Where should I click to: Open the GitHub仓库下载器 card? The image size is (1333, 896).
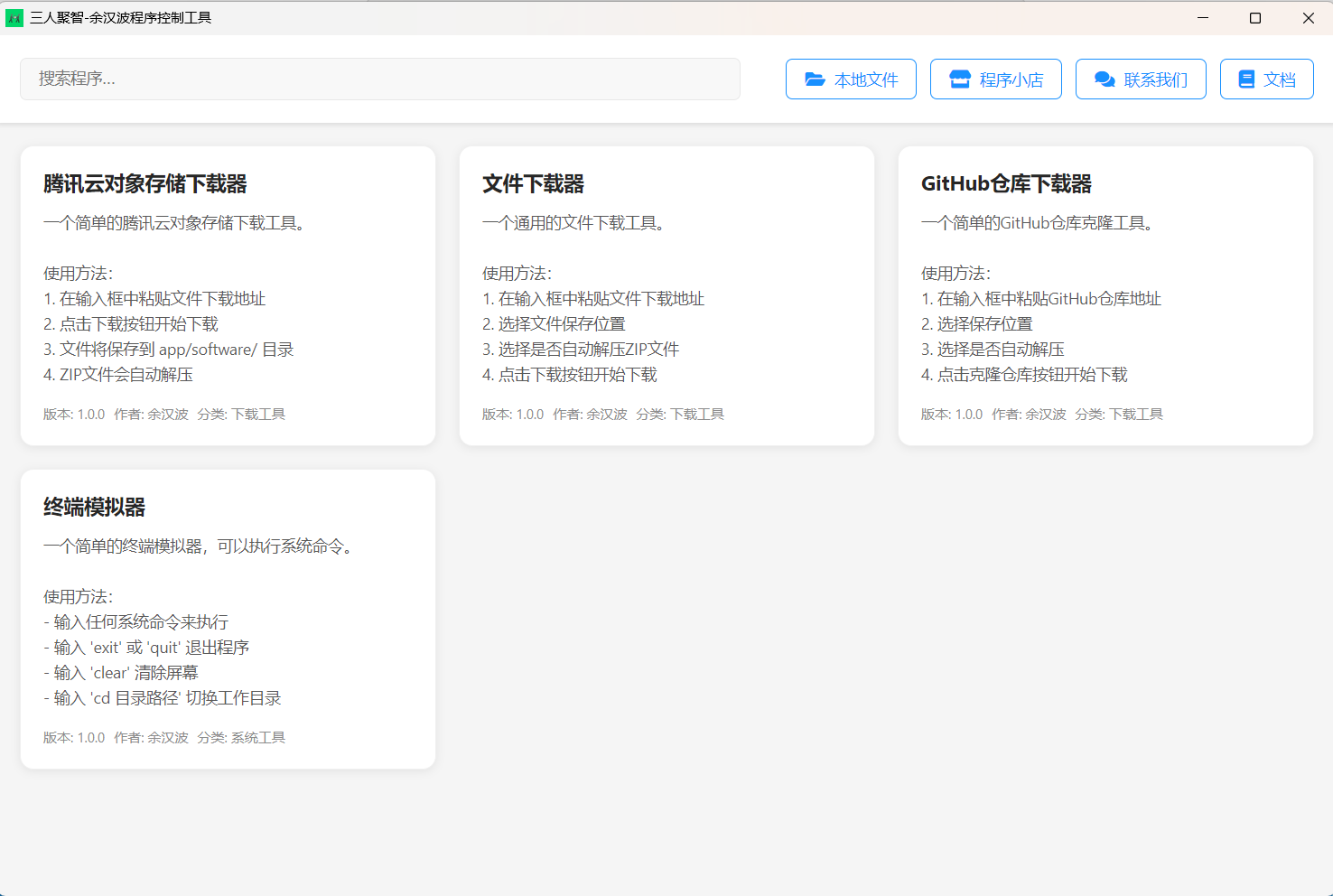click(1105, 296)
